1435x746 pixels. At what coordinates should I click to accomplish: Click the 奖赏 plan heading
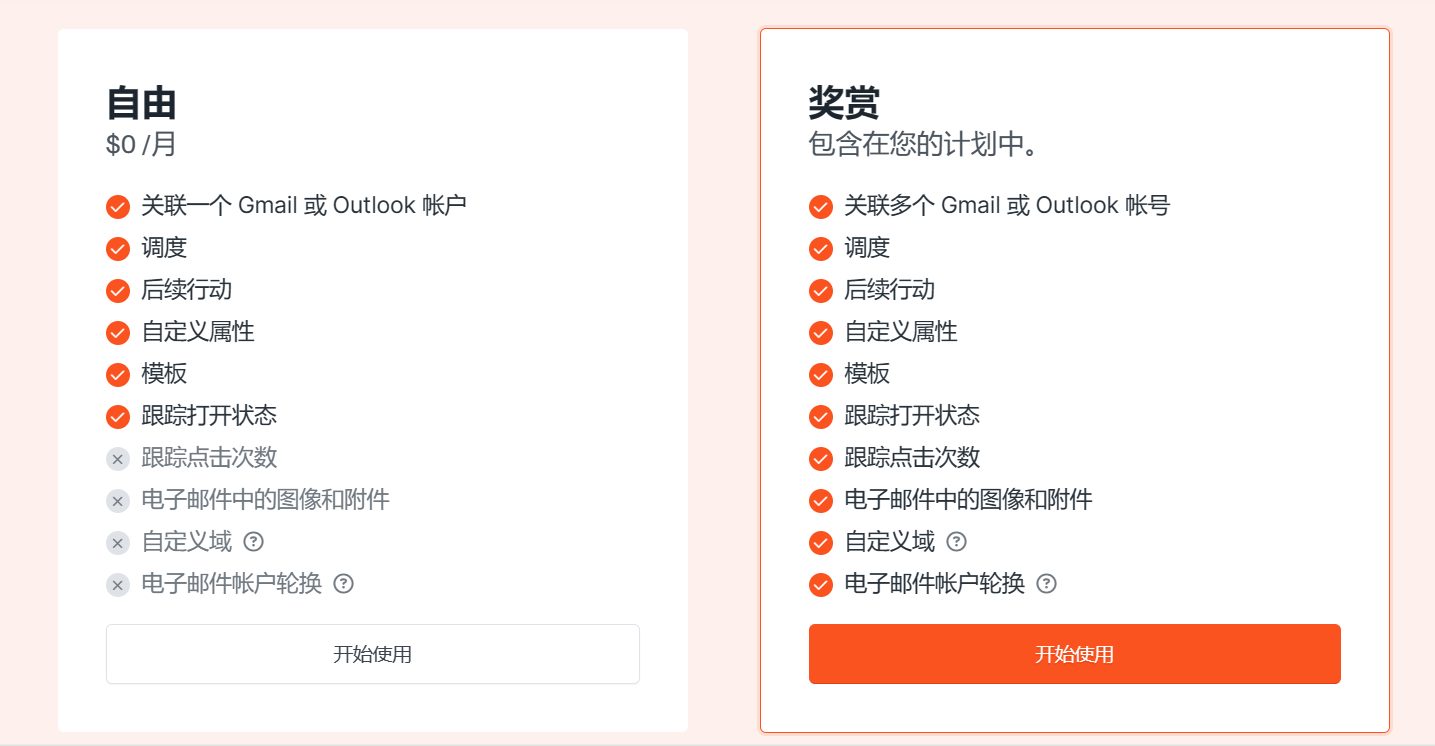844,103
